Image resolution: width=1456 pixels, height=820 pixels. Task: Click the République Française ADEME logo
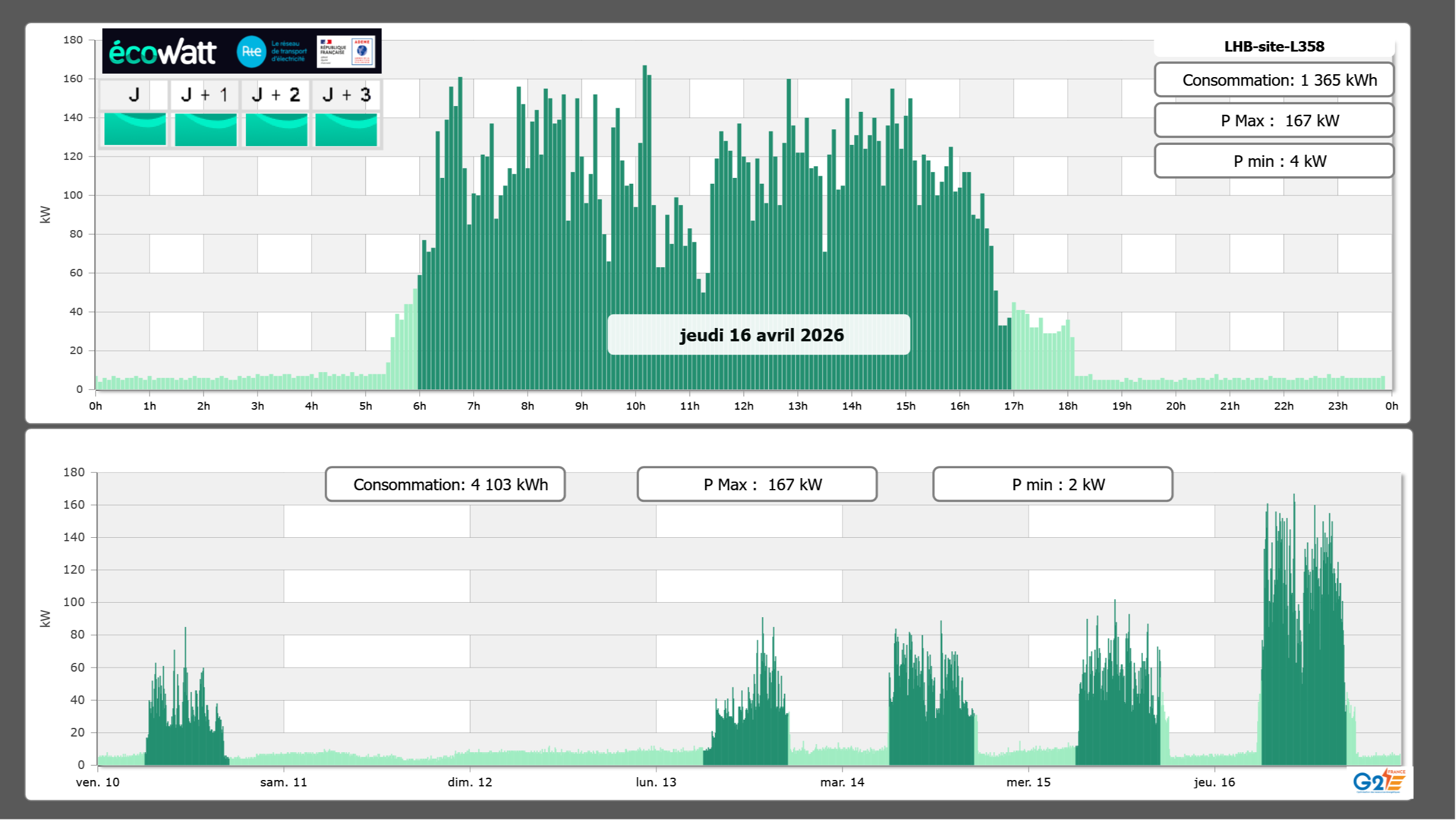coord(347,52)
